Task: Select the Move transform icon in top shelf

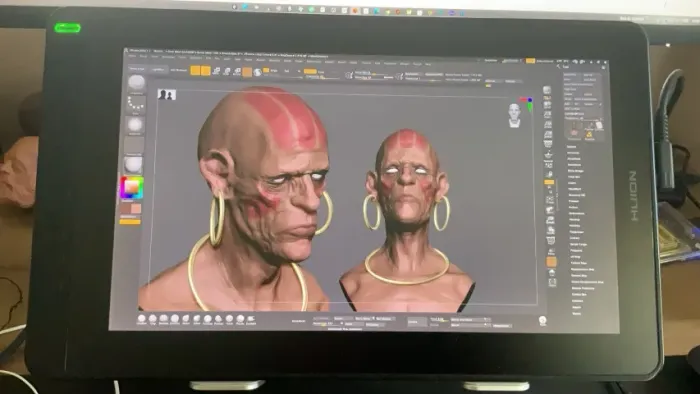Action: [216, 71]
